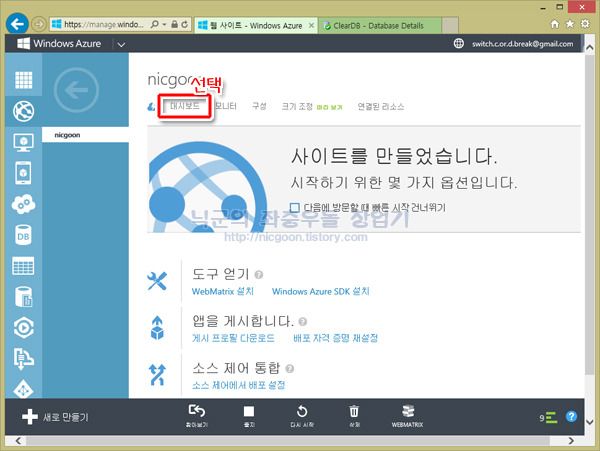Image resolution: width=600 pixels, height=451 pixels.
Task: Click the browser back button
Action: point(17,24)
